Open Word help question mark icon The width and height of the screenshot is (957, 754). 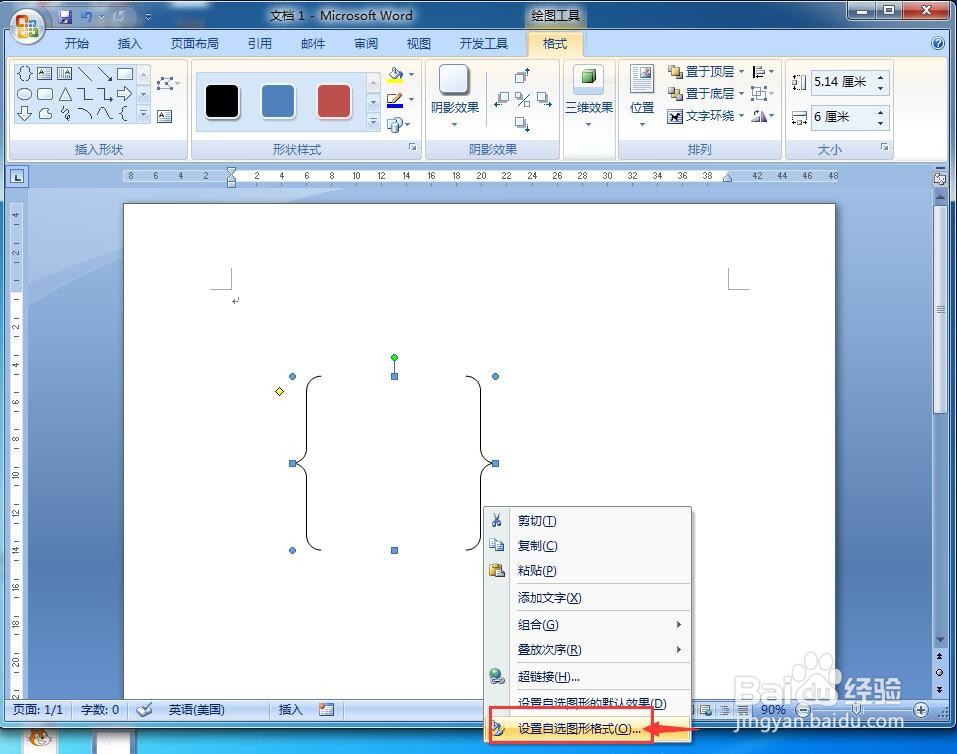point(938,43)
